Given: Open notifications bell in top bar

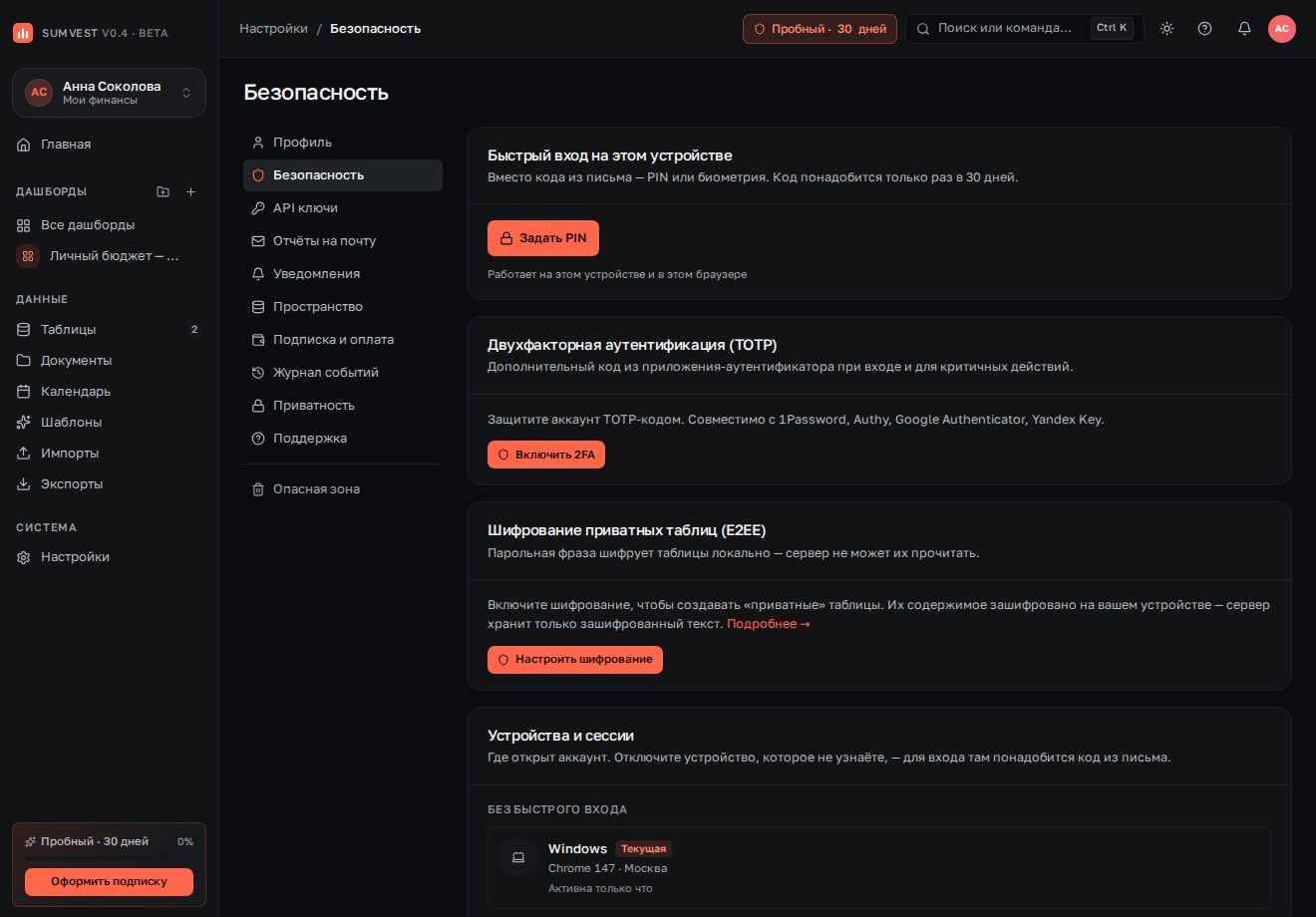Looking at the screenshot, I should point(1244,29).
